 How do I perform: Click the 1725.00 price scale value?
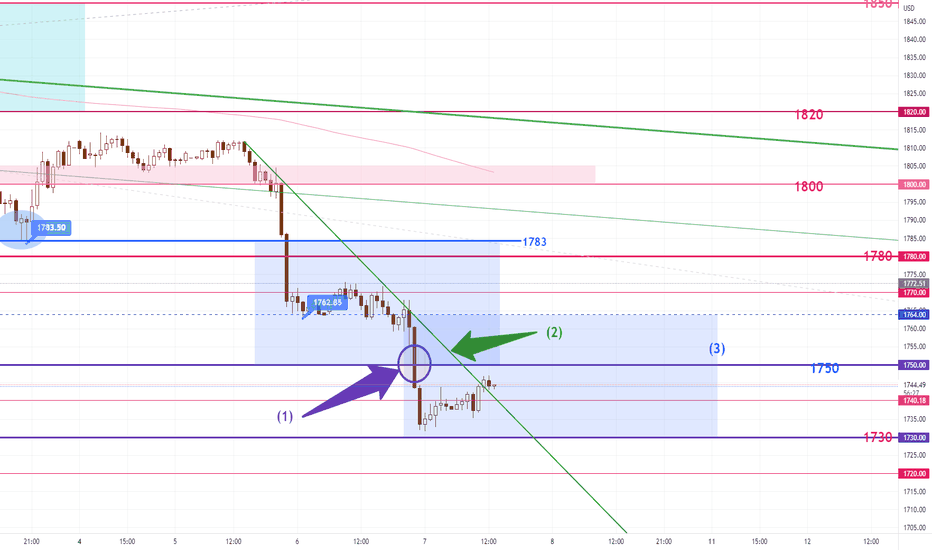(915, 455)
